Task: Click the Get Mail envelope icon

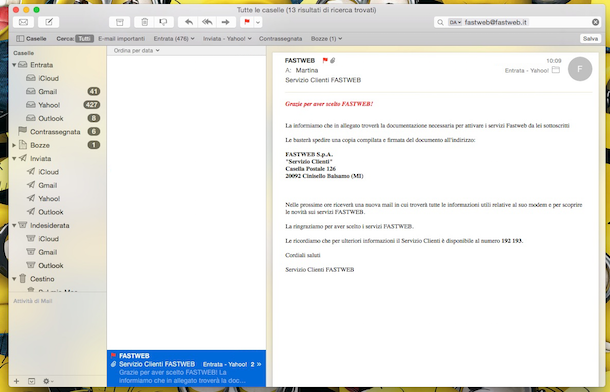Action: pos(23,22)
